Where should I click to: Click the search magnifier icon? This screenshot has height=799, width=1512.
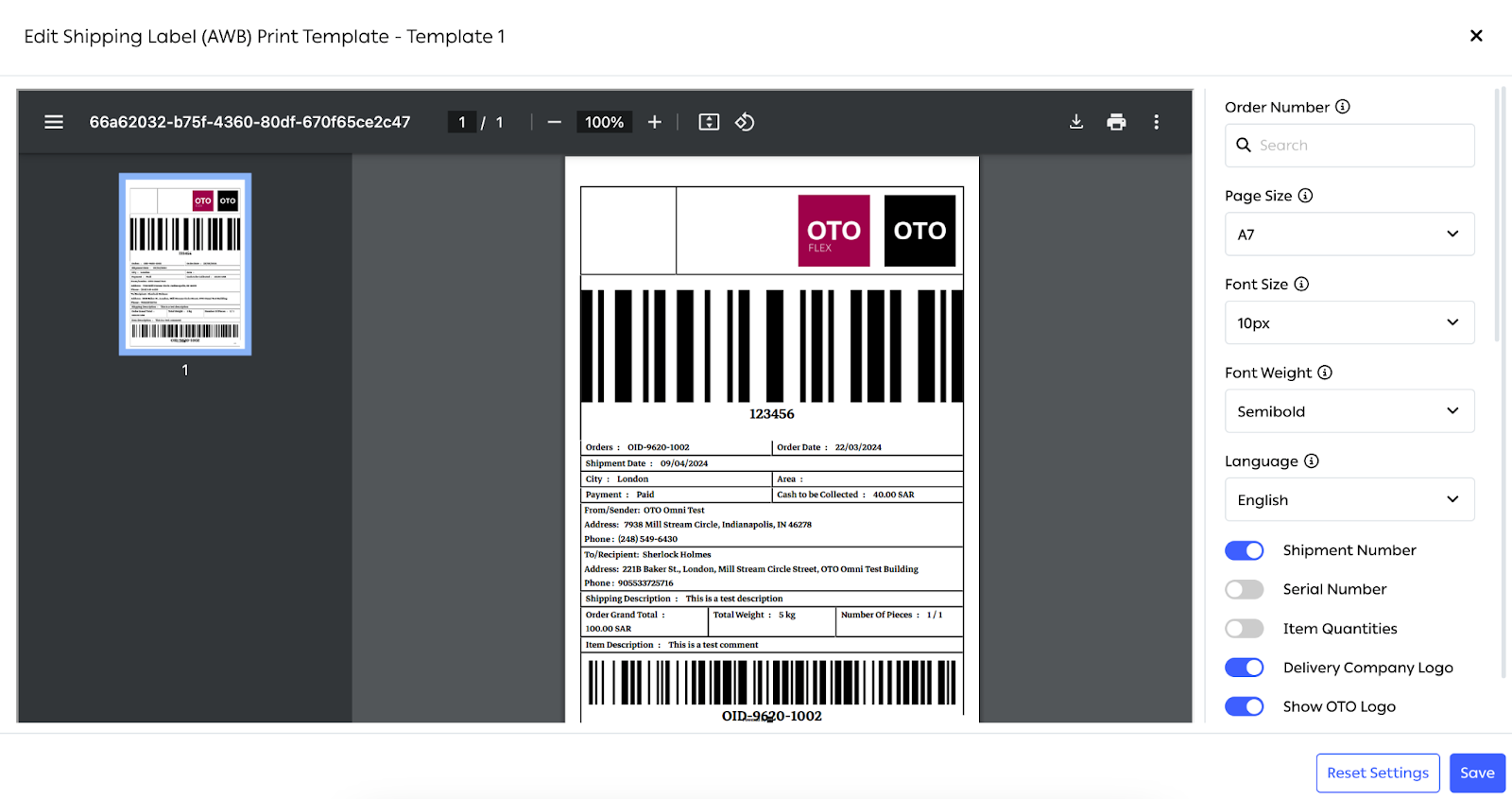(1244, 145)
